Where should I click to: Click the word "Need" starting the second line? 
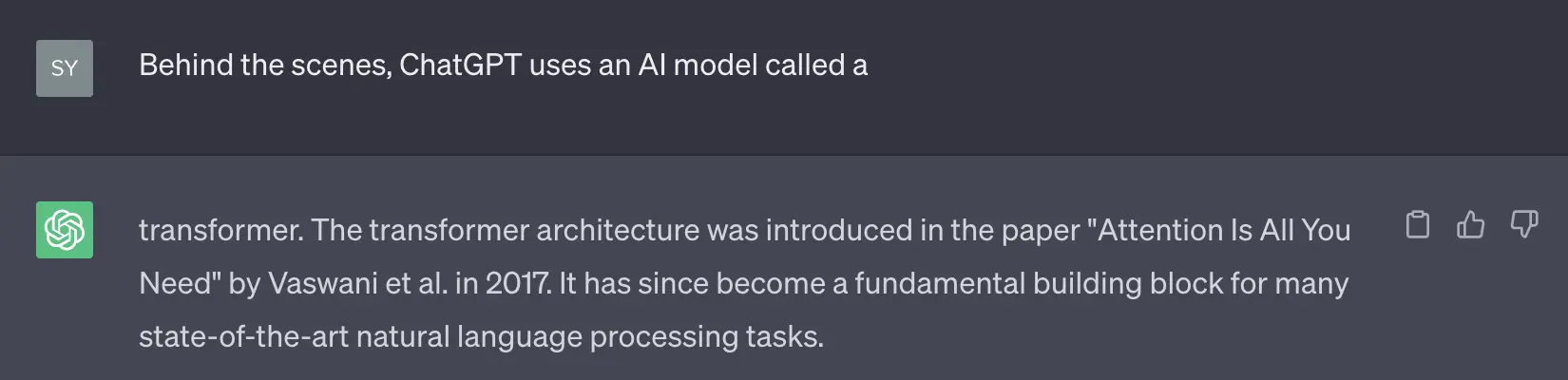point(174,284)
